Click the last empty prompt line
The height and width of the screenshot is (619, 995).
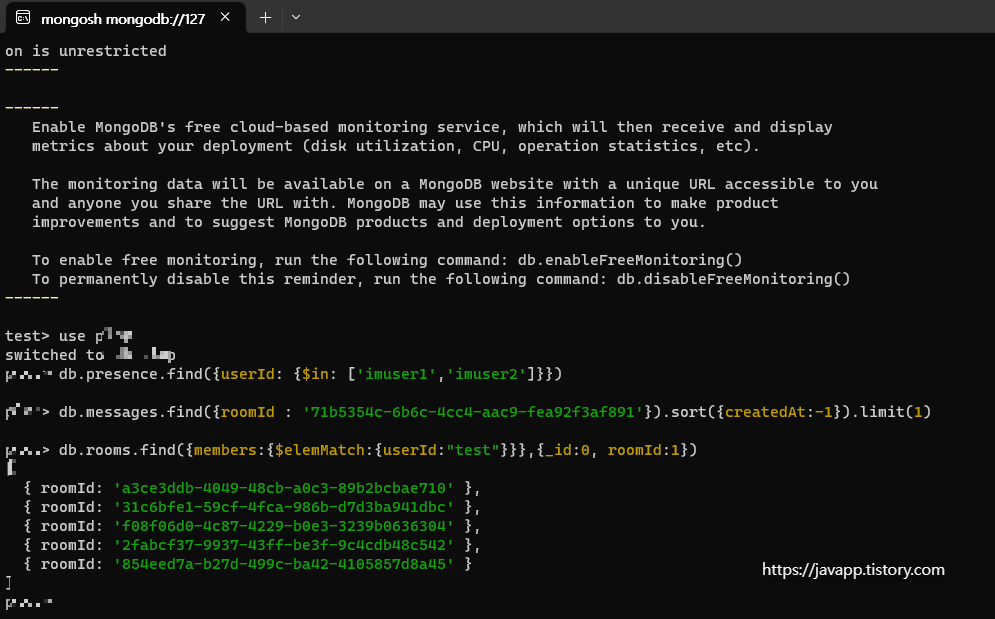pyautogui.click(x=29, y=602)
